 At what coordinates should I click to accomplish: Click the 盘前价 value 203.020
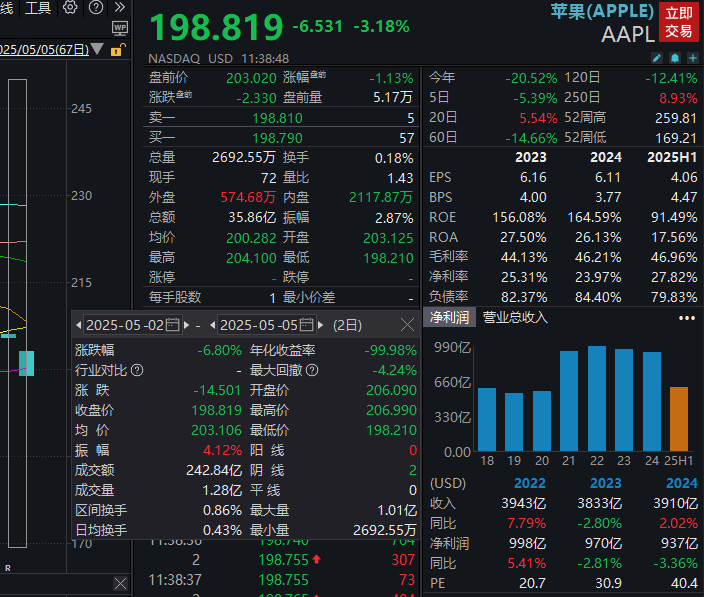251,79
